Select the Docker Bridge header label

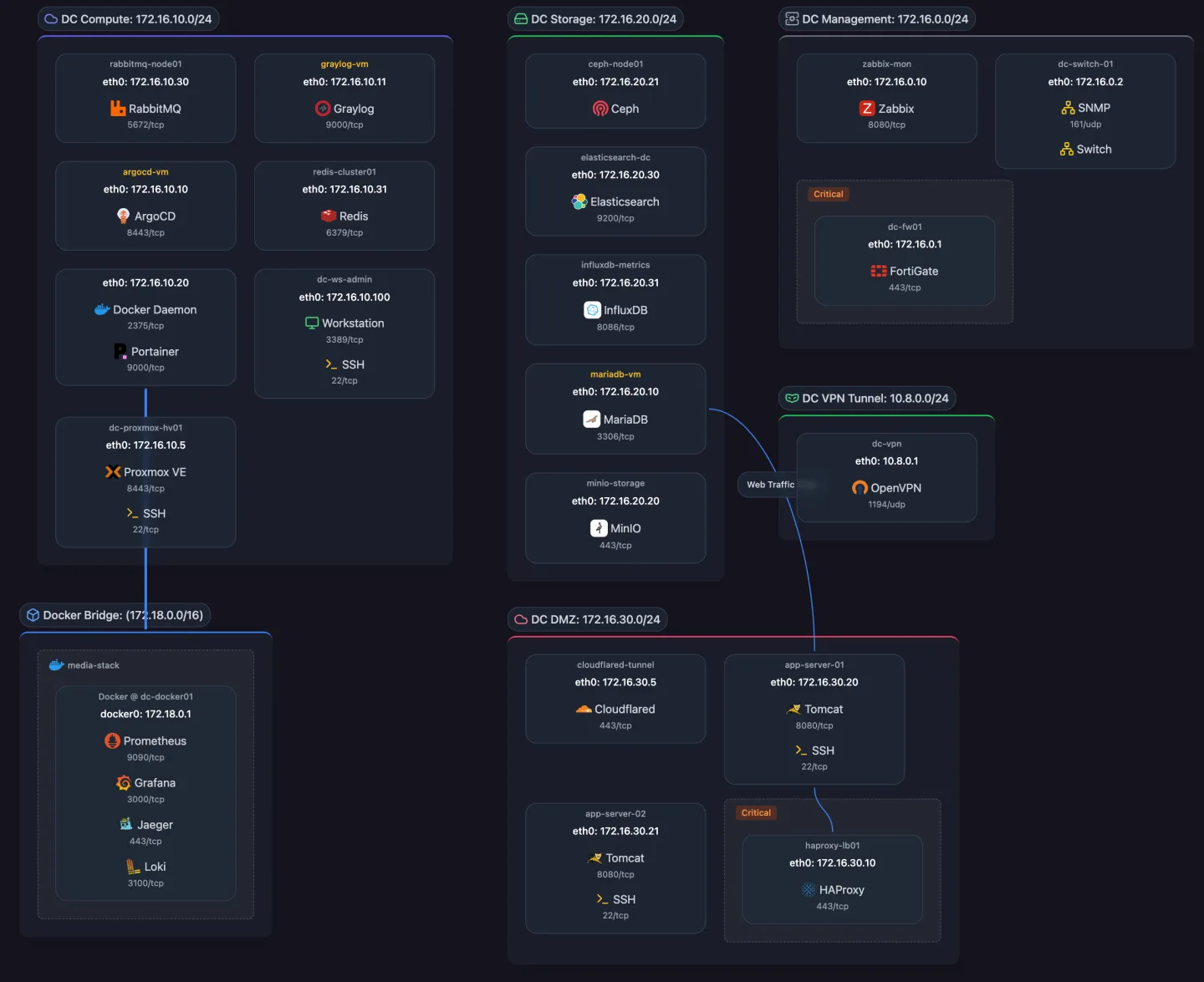click(x=115, y=614)
